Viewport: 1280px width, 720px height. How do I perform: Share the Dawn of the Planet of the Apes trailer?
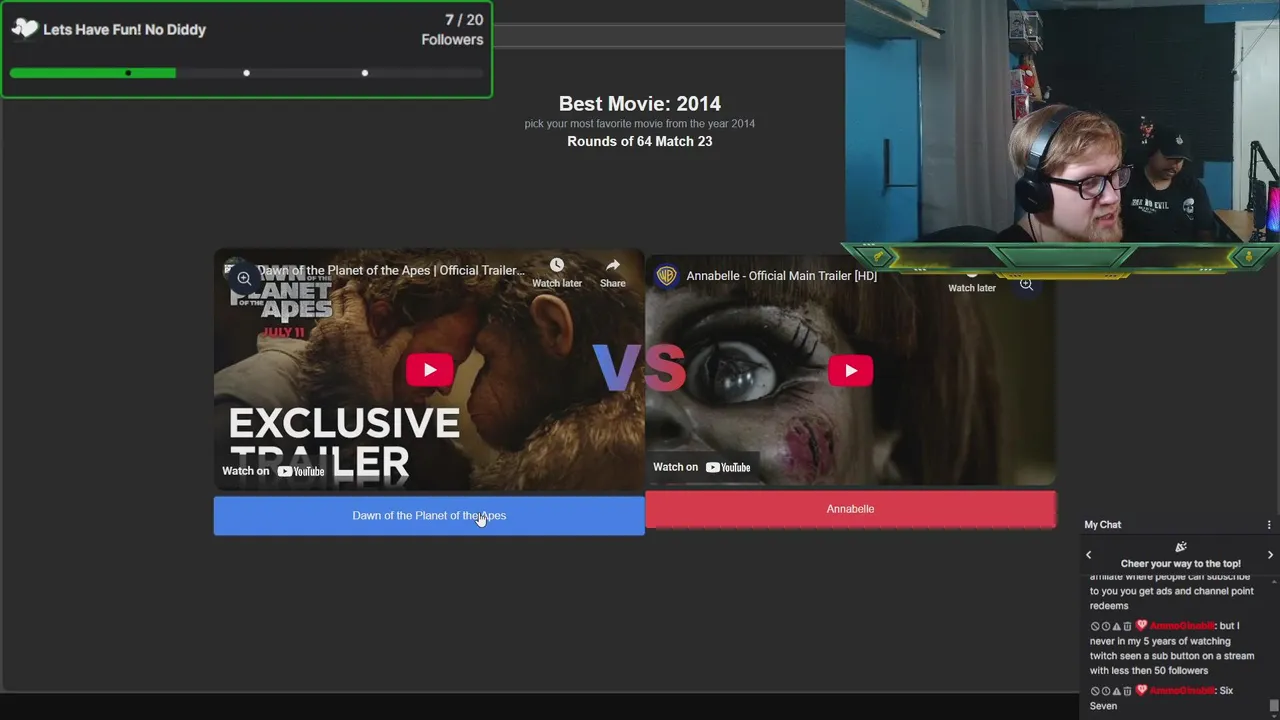click(x=612, y=272)
